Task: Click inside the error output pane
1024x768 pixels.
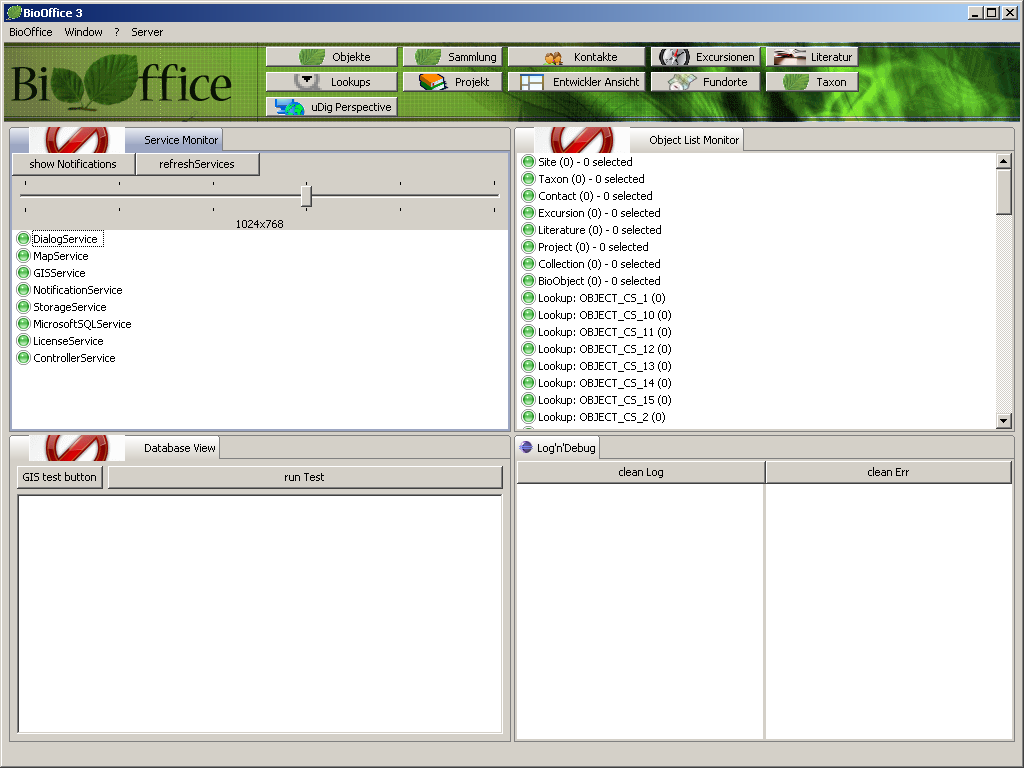Action: (x=889, y=611)
